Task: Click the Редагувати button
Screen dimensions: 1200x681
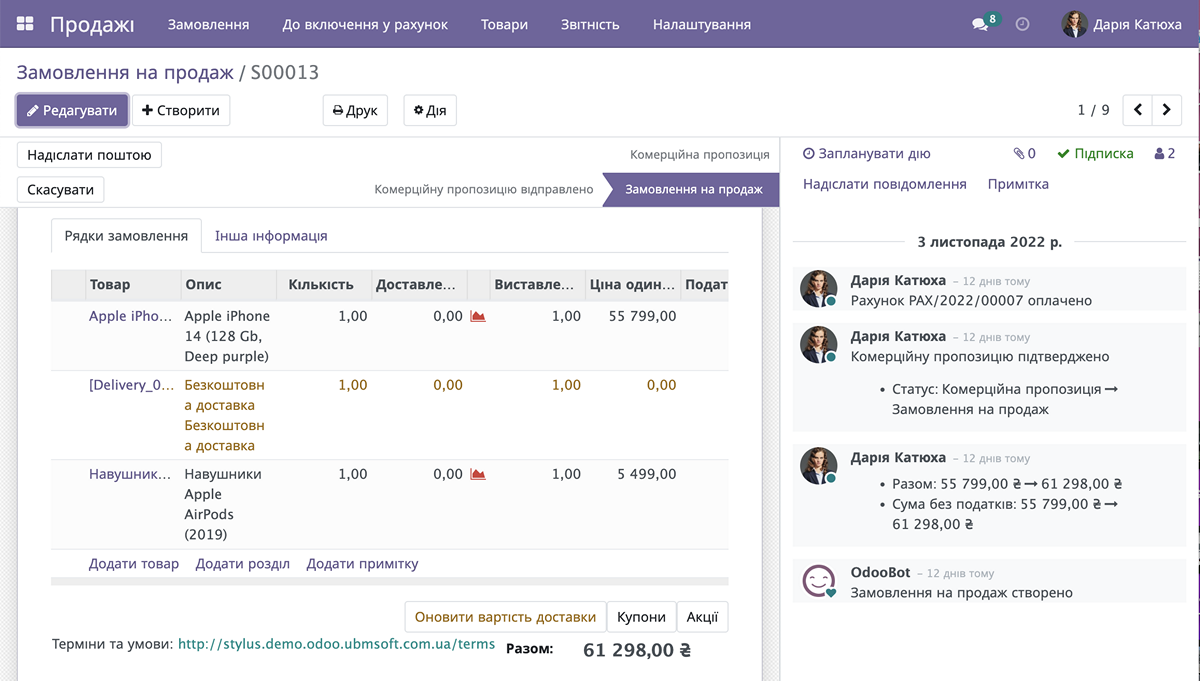Action: [x=71, y=110]
